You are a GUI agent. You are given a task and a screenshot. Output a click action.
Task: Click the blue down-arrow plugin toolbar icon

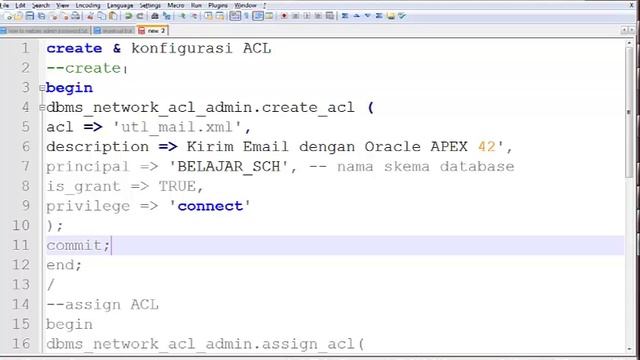pos(368,16)
